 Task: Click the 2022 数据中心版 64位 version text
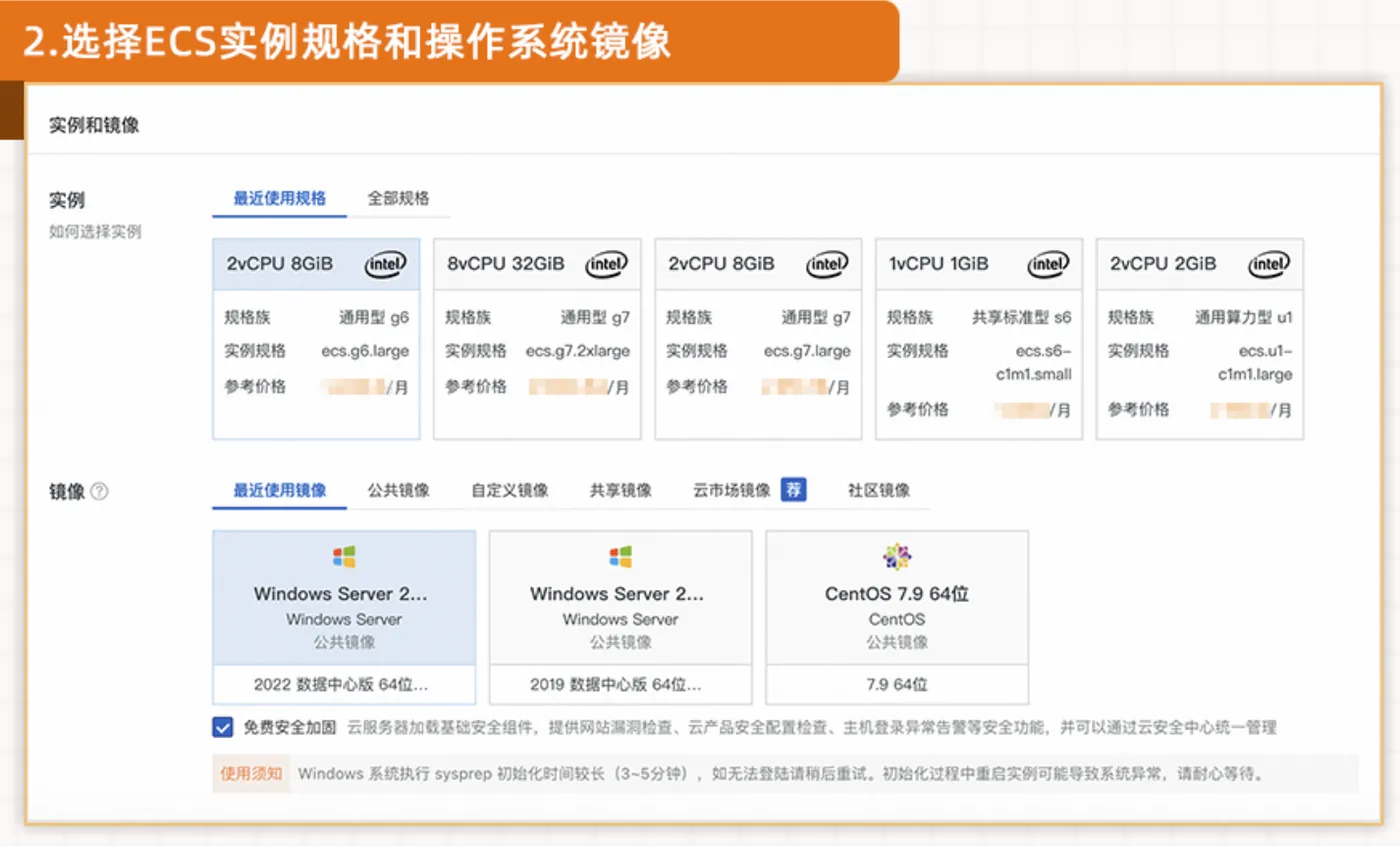coord(341,686)
